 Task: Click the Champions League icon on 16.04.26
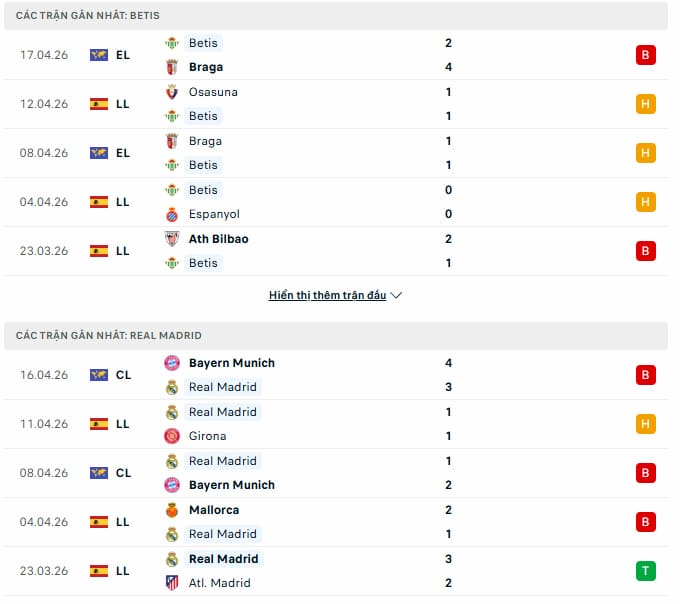pos(98,375)
